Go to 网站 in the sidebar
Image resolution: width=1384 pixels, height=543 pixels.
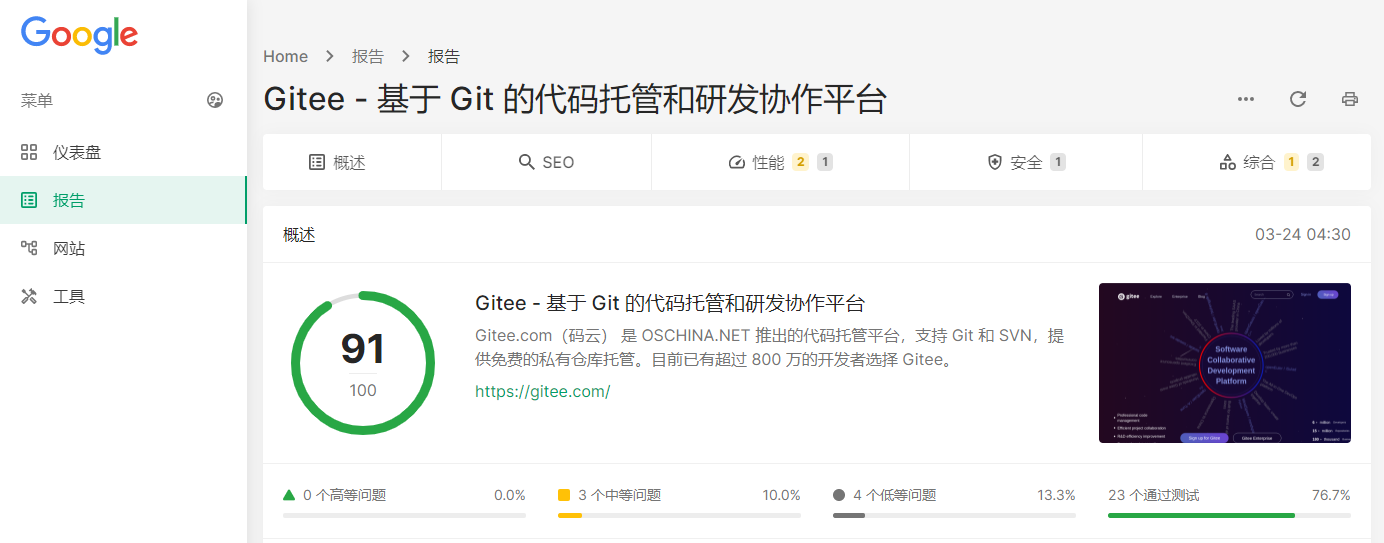tap(123, 248)
